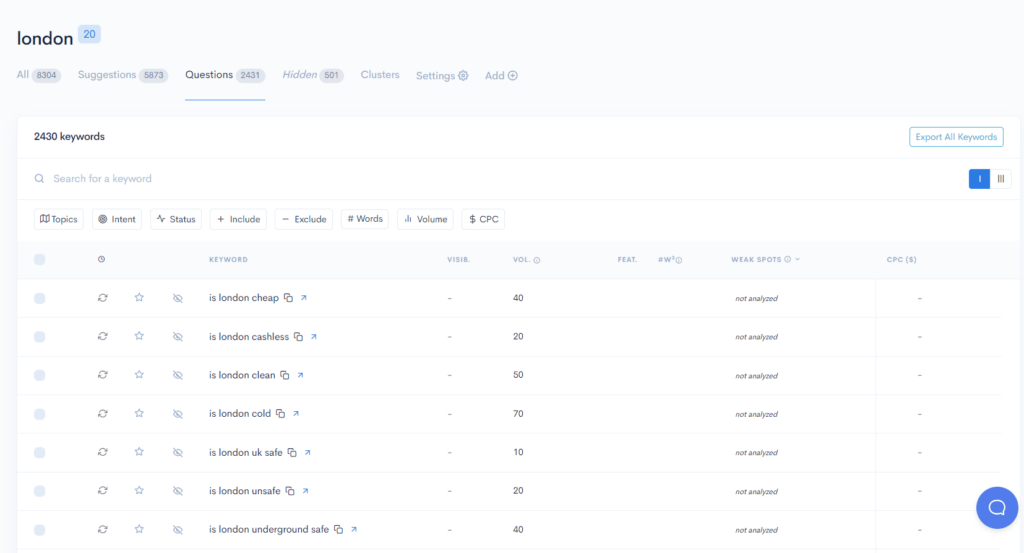Open the Topics filter
The height and width of the screenshot is (553, 1024).
coord(59,219)
